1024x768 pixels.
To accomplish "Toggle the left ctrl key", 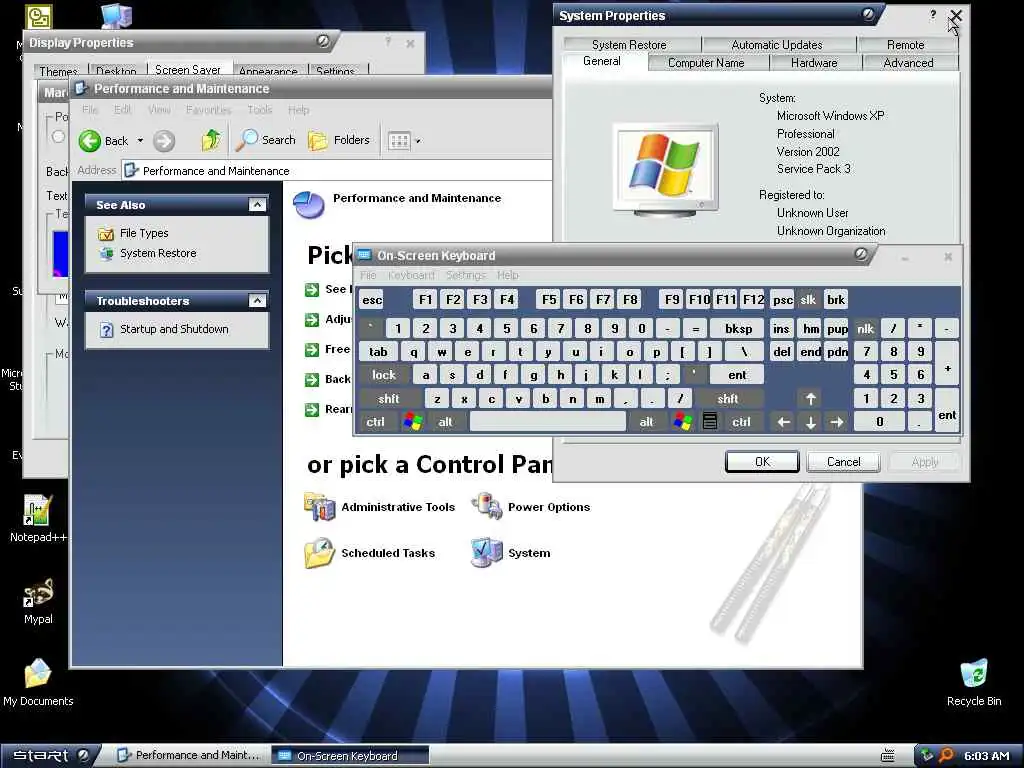I will 376,422.
